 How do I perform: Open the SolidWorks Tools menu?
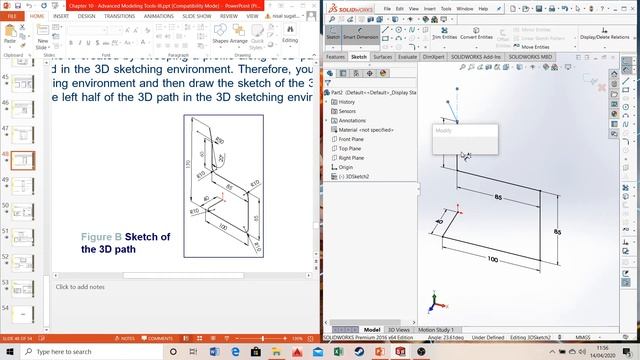click(446, 9)
